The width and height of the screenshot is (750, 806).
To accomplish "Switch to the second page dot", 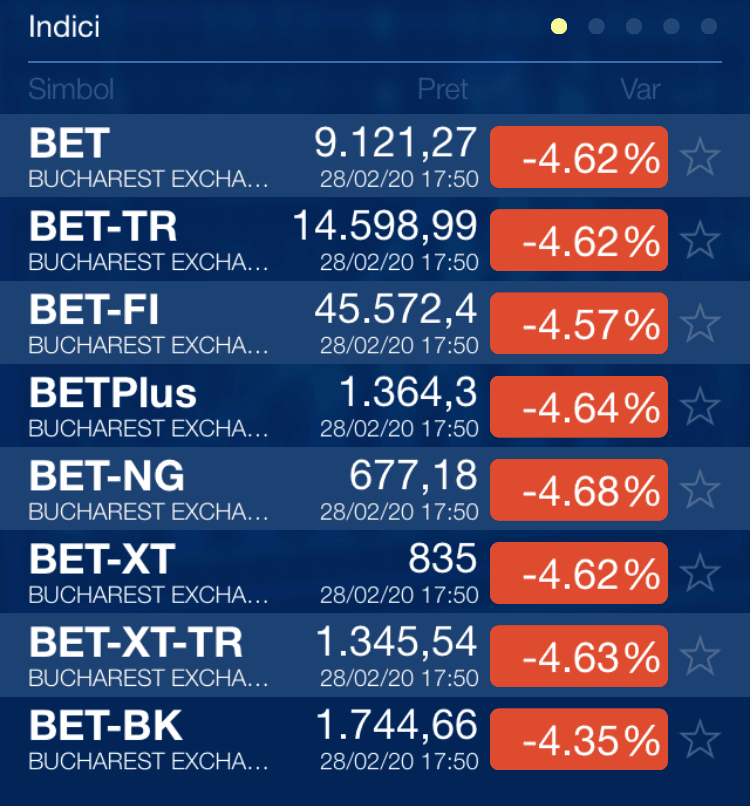I will (596, 26).
